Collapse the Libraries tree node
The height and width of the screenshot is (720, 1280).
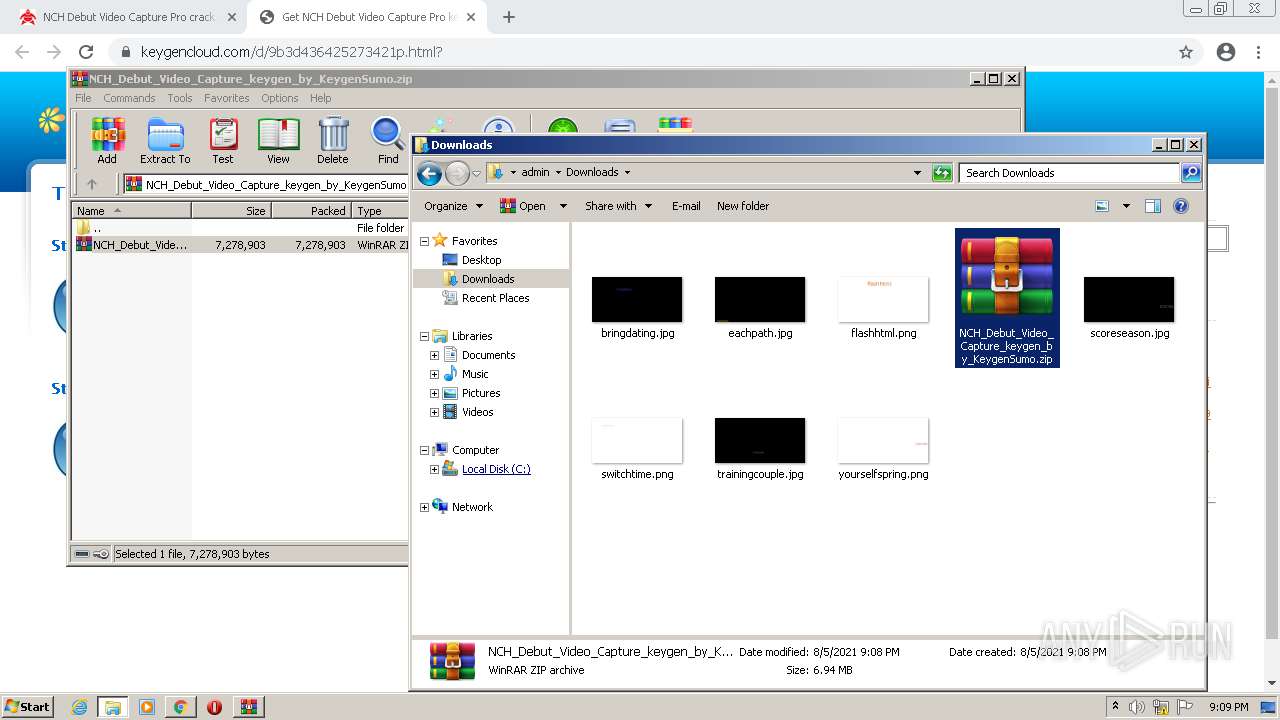424,336
